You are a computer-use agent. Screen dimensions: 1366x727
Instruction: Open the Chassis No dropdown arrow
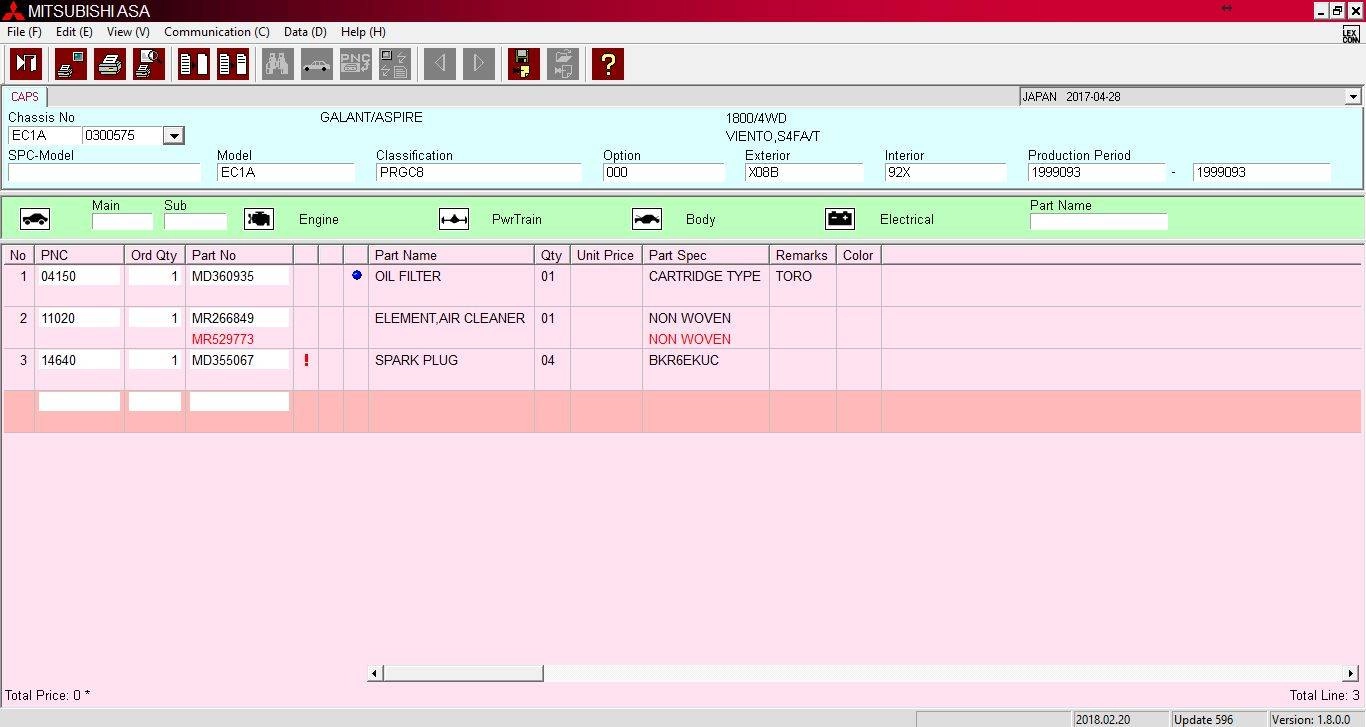point(173,136)
